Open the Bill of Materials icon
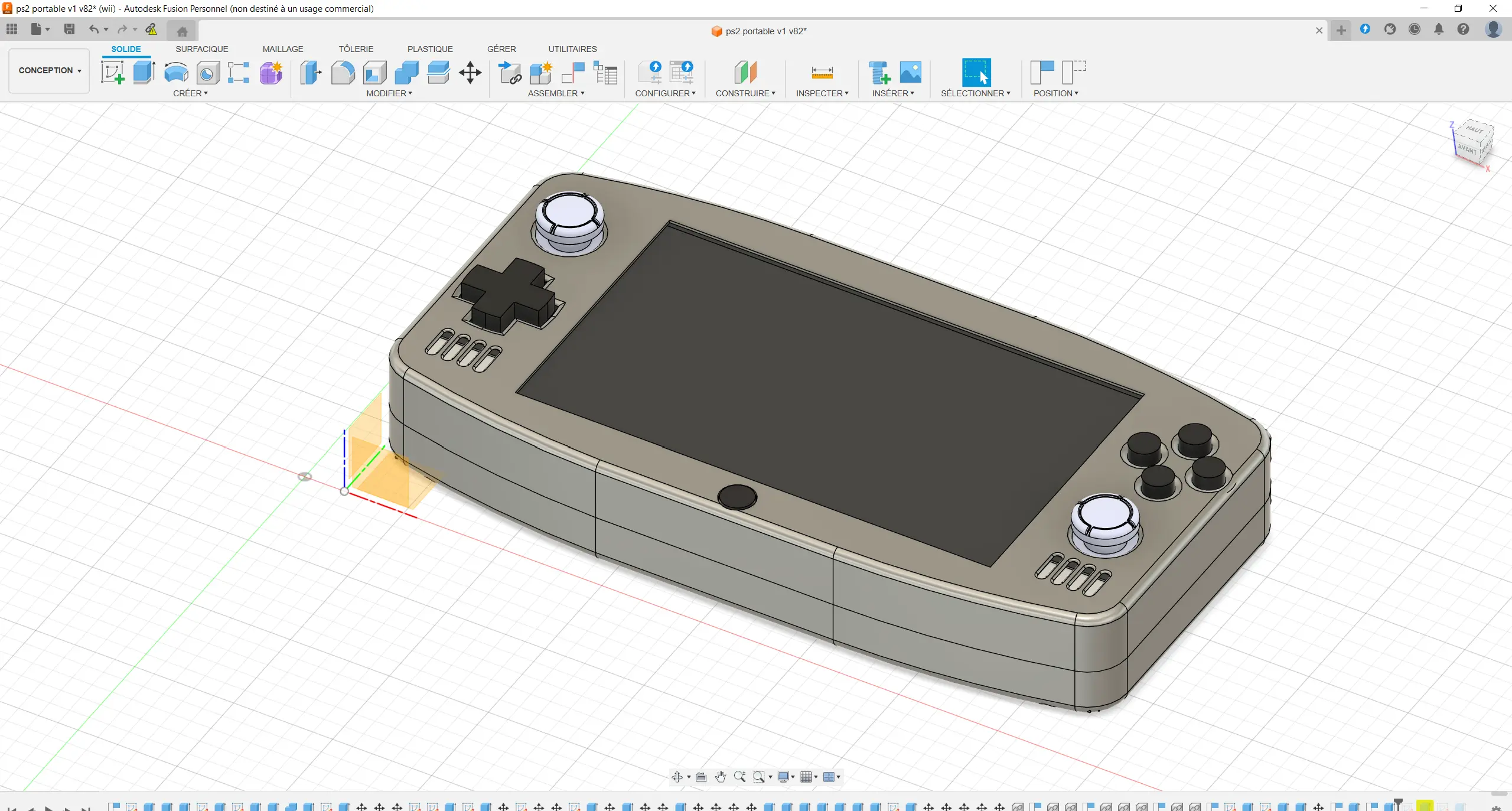This screenshot has width=1512, height=811. coord(605,73)
